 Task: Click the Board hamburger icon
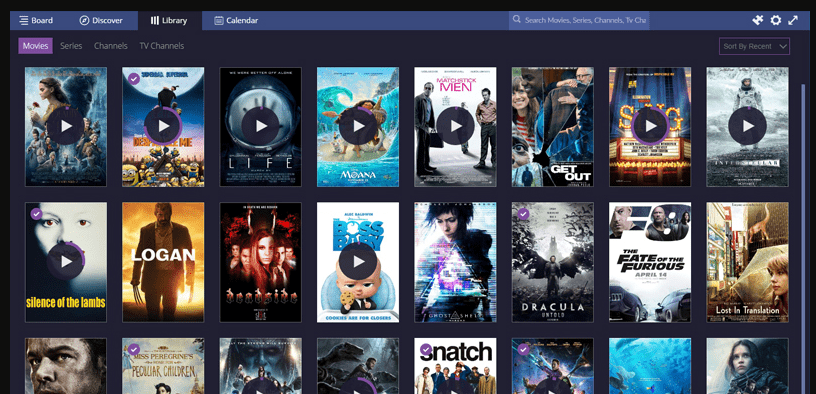click(x=24, y=20)
